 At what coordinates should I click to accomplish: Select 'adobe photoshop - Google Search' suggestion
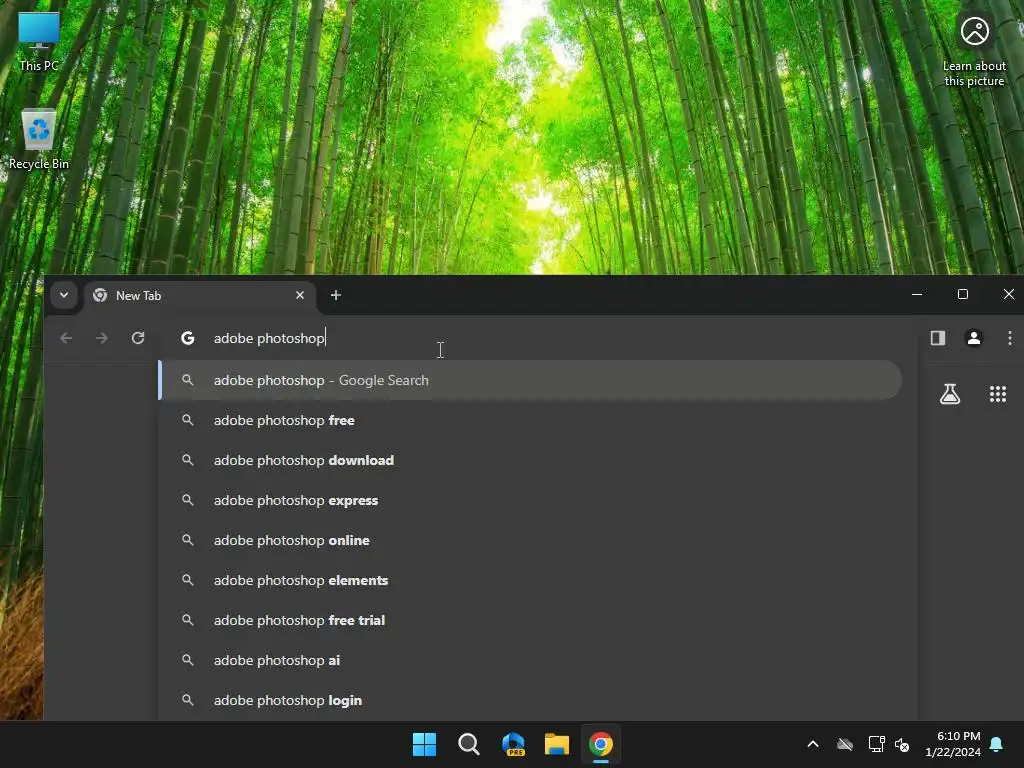click(x=530, y=380)
